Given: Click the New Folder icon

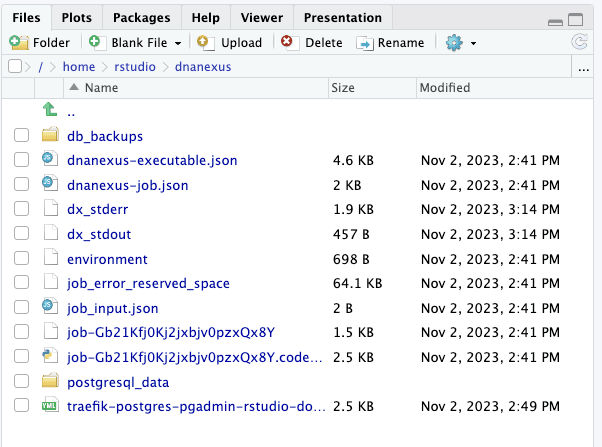Looking at the screenshot, I should coord(19,42).
